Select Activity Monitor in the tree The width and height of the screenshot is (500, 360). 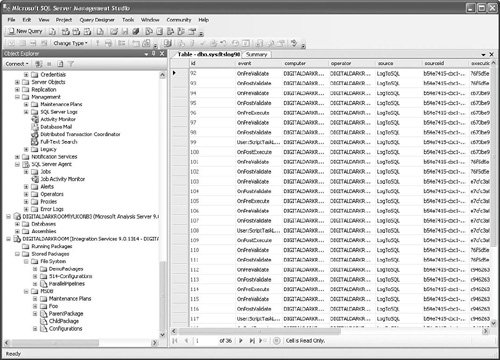click(58, 119)
